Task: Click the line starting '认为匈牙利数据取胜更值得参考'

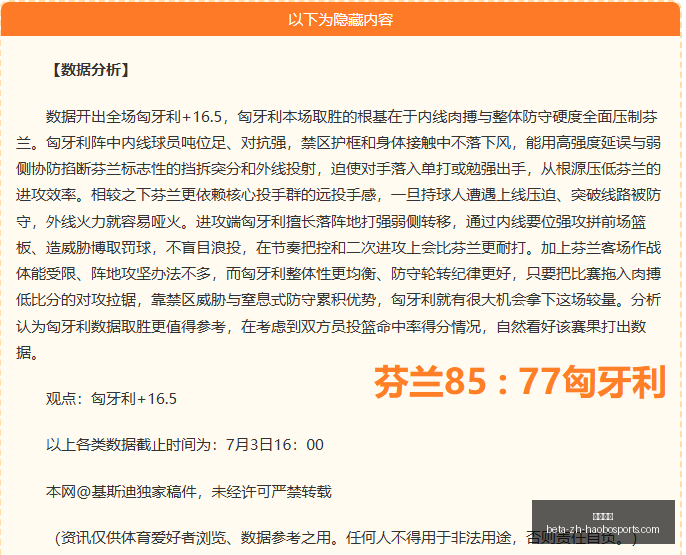Action: [331, 327]
